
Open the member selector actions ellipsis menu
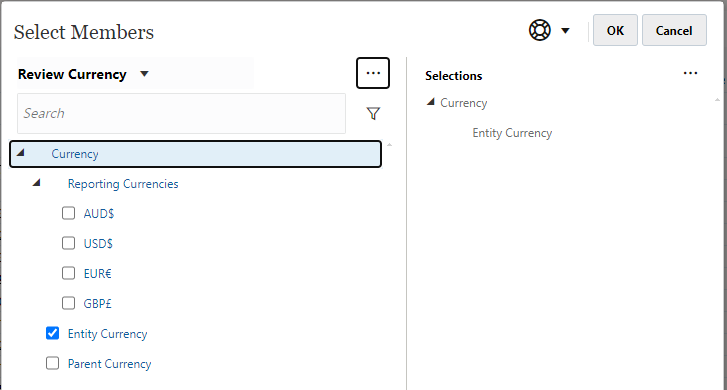tap(373, 73)
